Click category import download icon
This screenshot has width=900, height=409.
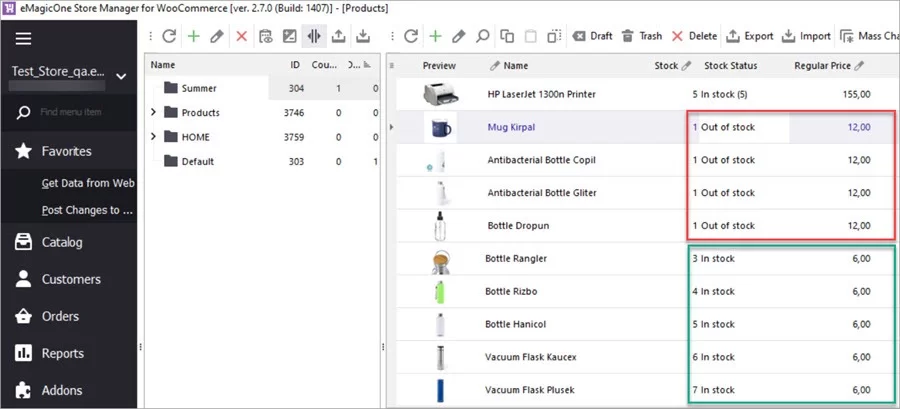362,36
